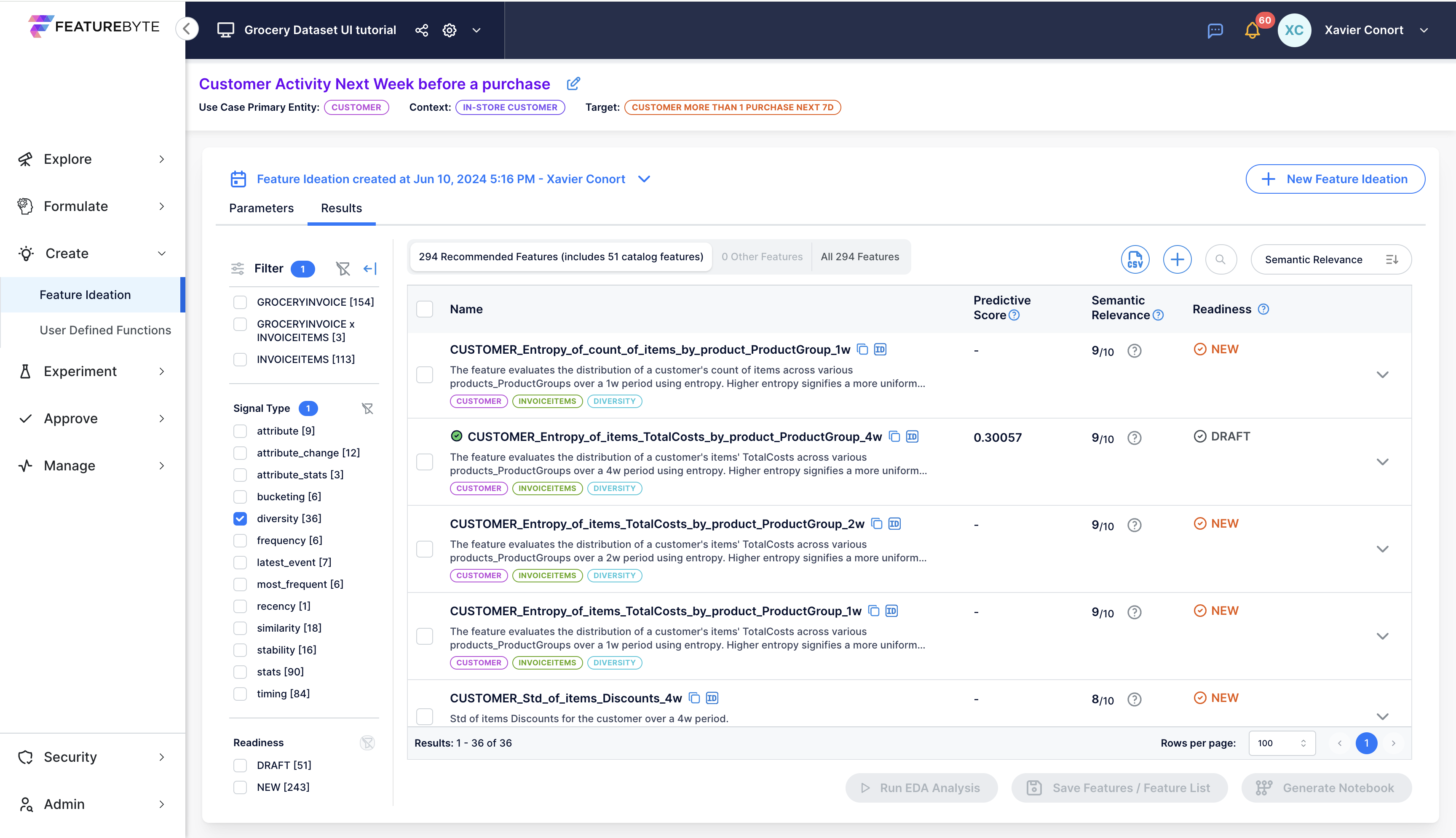Click the plus add-feature circle icon
This screenshot has height=838, width=1456.
click(1178, 259)
